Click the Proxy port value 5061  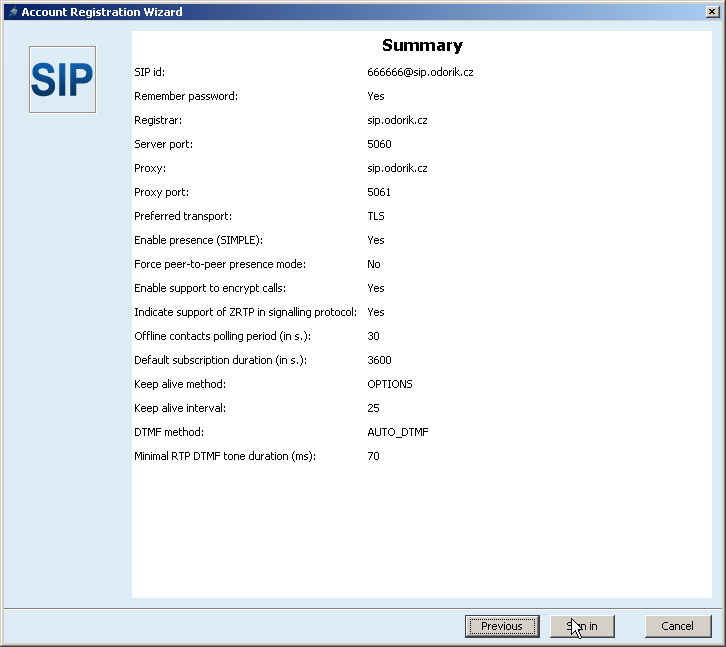click(379, 192)
